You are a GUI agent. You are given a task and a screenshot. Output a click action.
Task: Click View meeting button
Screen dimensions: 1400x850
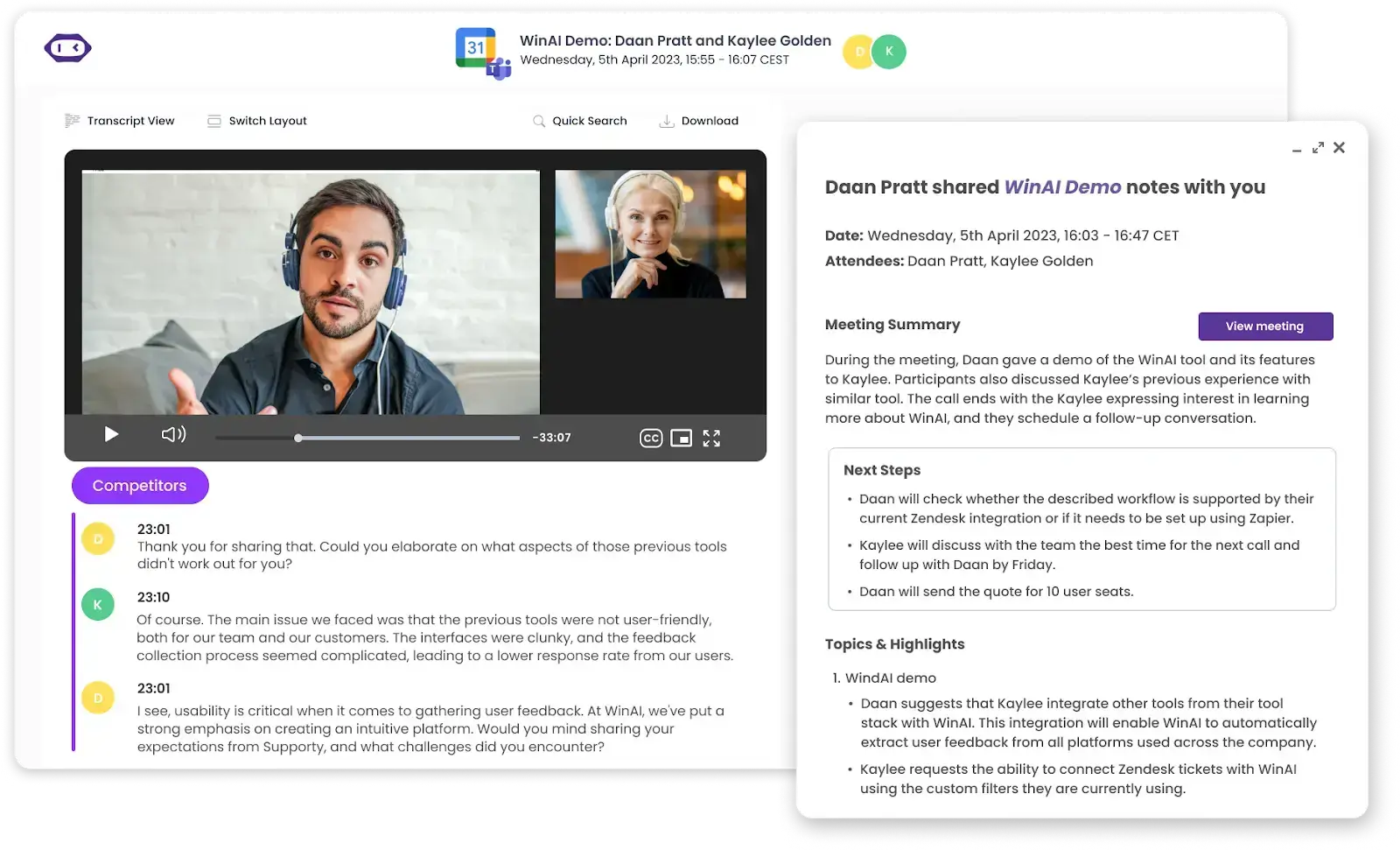tap(1265, 327)
